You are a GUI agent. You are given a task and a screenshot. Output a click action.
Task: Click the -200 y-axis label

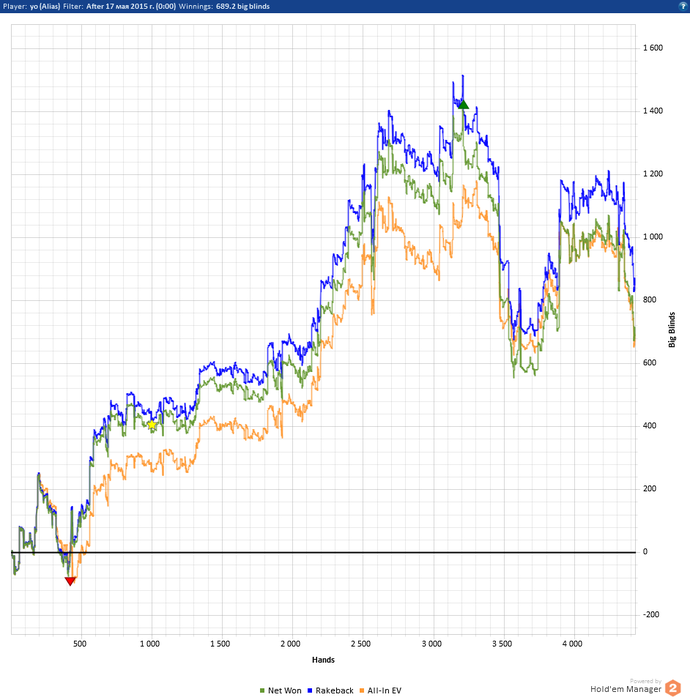tap(651, 614)
